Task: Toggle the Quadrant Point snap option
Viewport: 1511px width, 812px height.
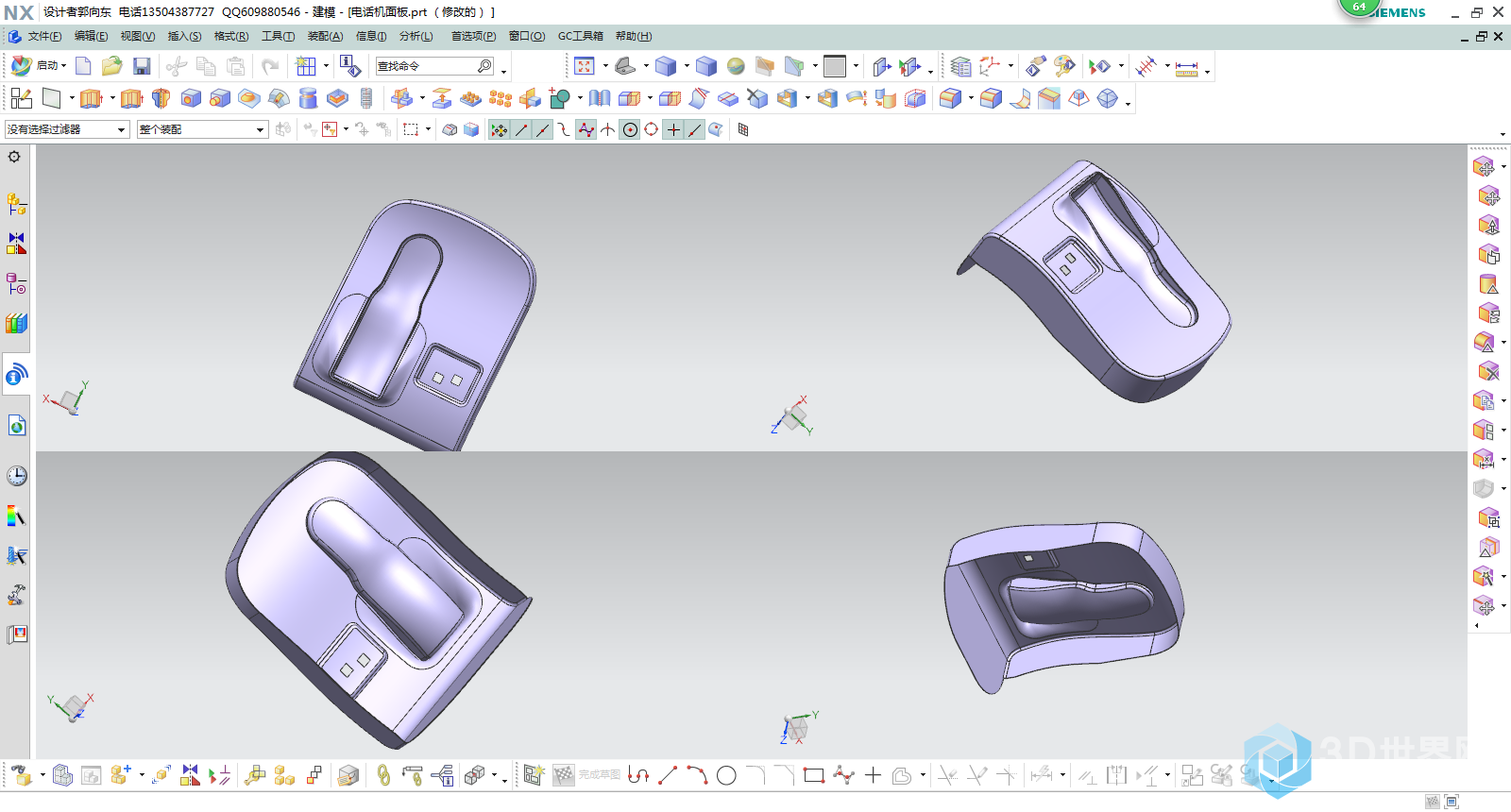Action: click(652, 130)
